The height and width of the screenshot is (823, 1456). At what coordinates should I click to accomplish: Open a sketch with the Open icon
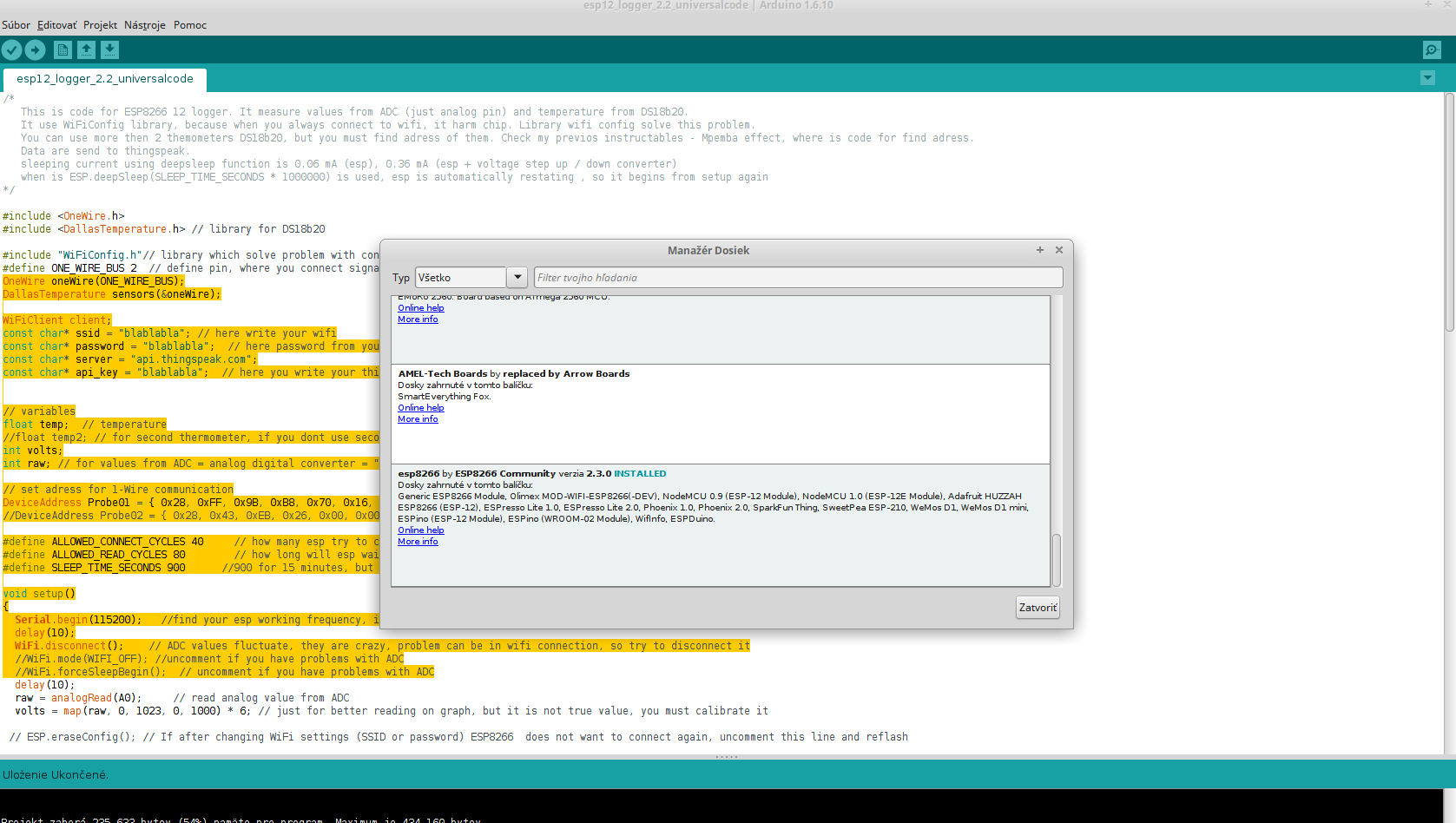[87, 50]
